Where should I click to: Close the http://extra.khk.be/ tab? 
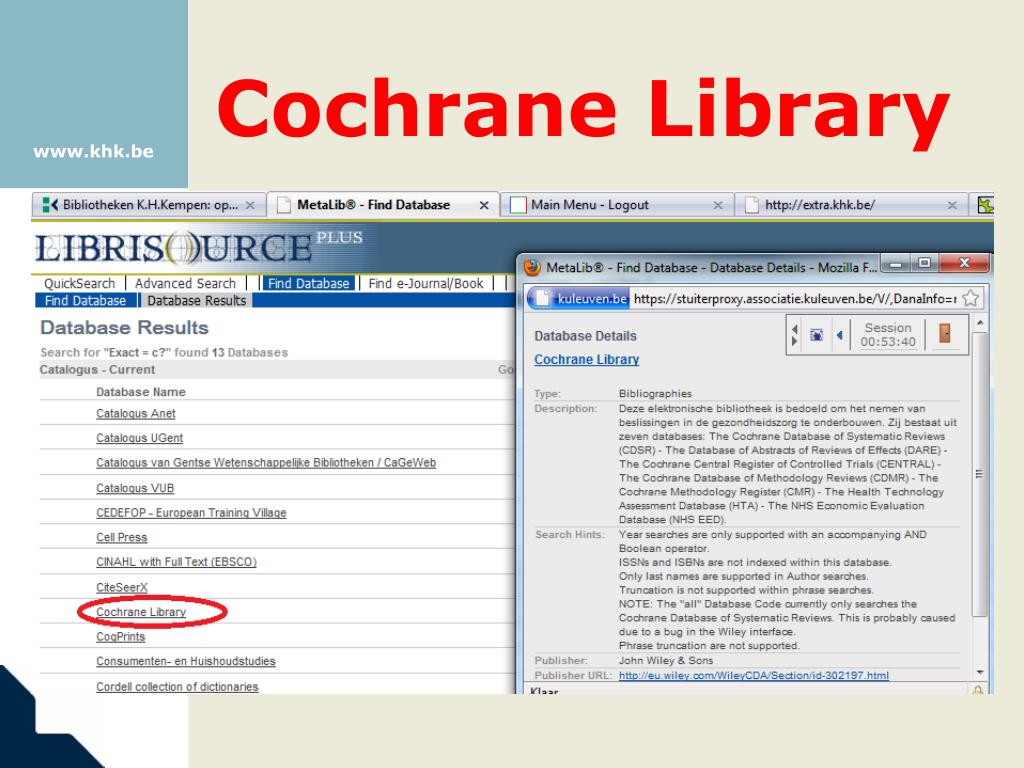(x=952, y=205)
